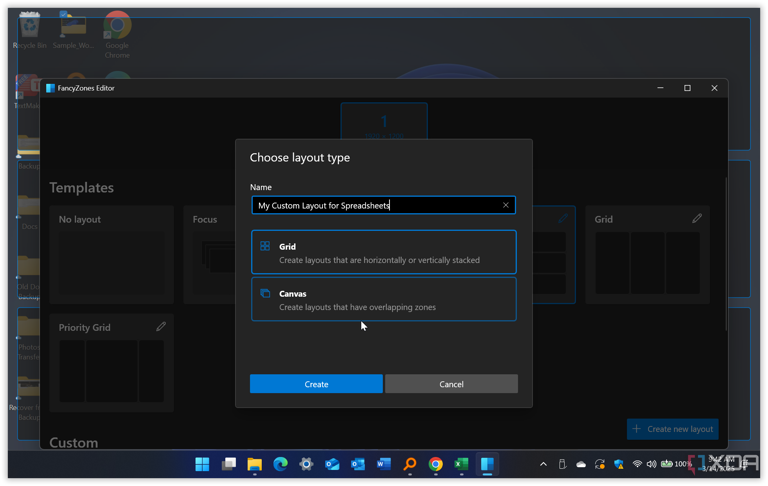Image resolution: width=768 pixels, height=486 pixels.
Task: Click the Create button in the dialog
Action: tap(316, 384)
